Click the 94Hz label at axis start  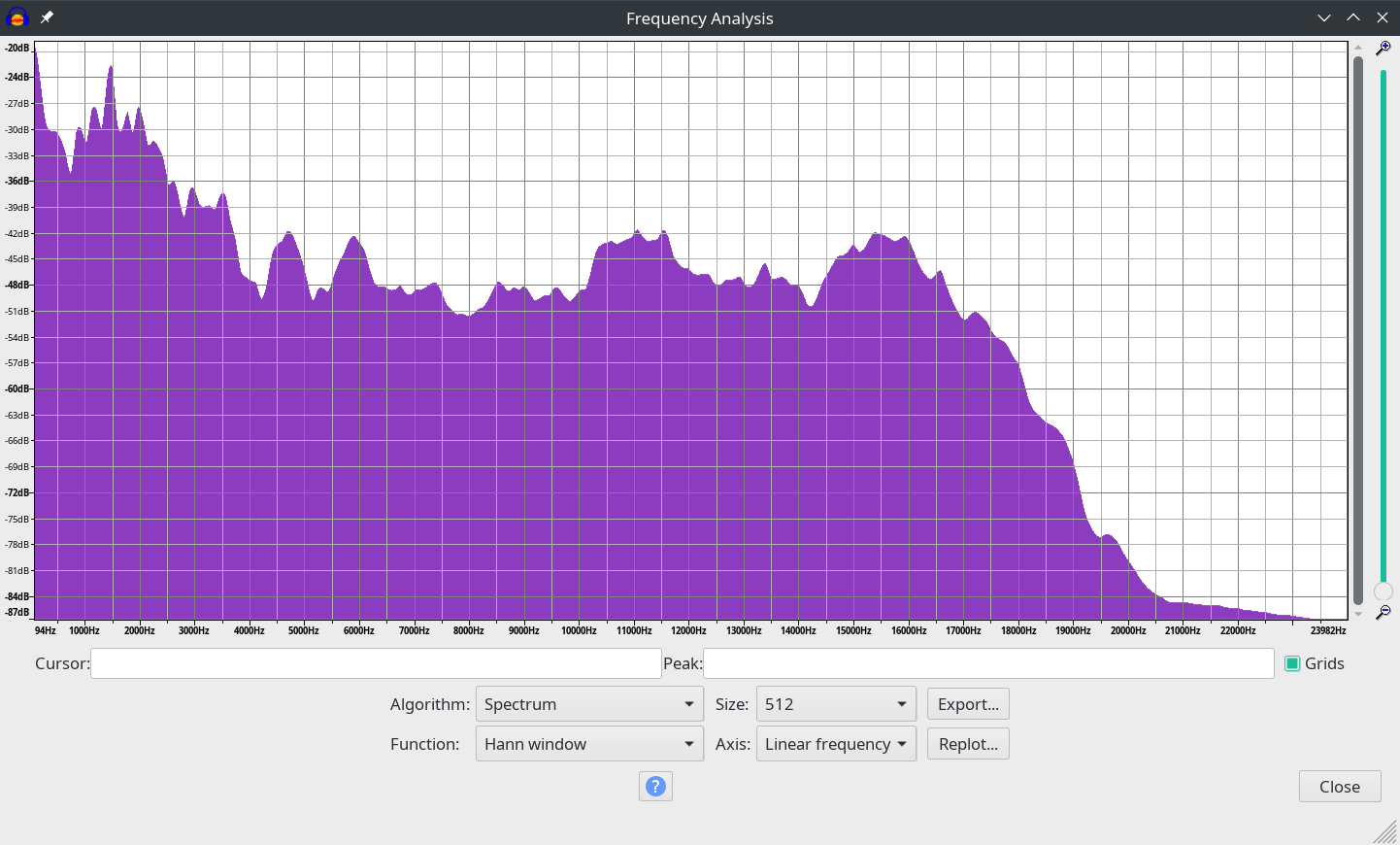pos(46,630)
